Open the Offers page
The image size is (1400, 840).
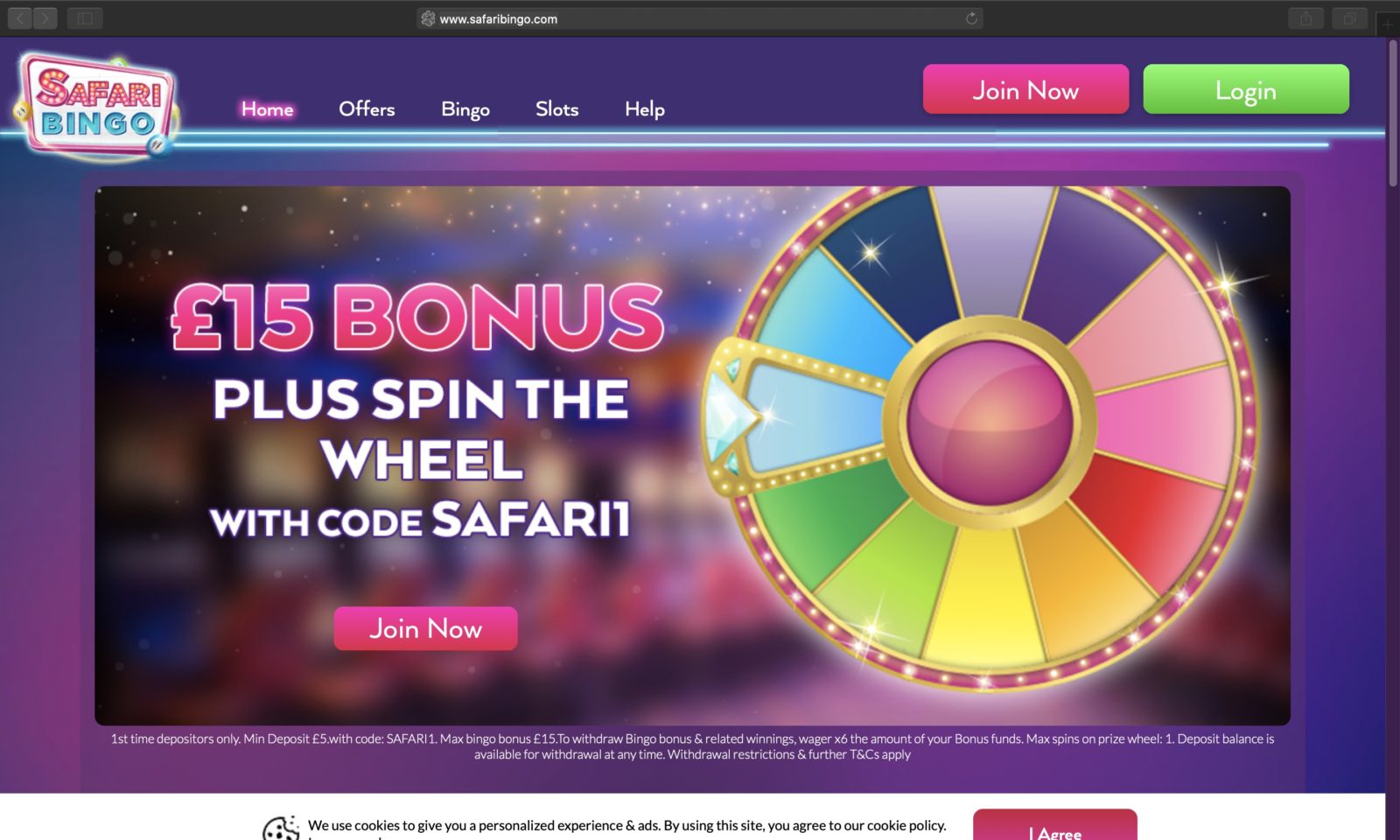[x=367, y=108]
